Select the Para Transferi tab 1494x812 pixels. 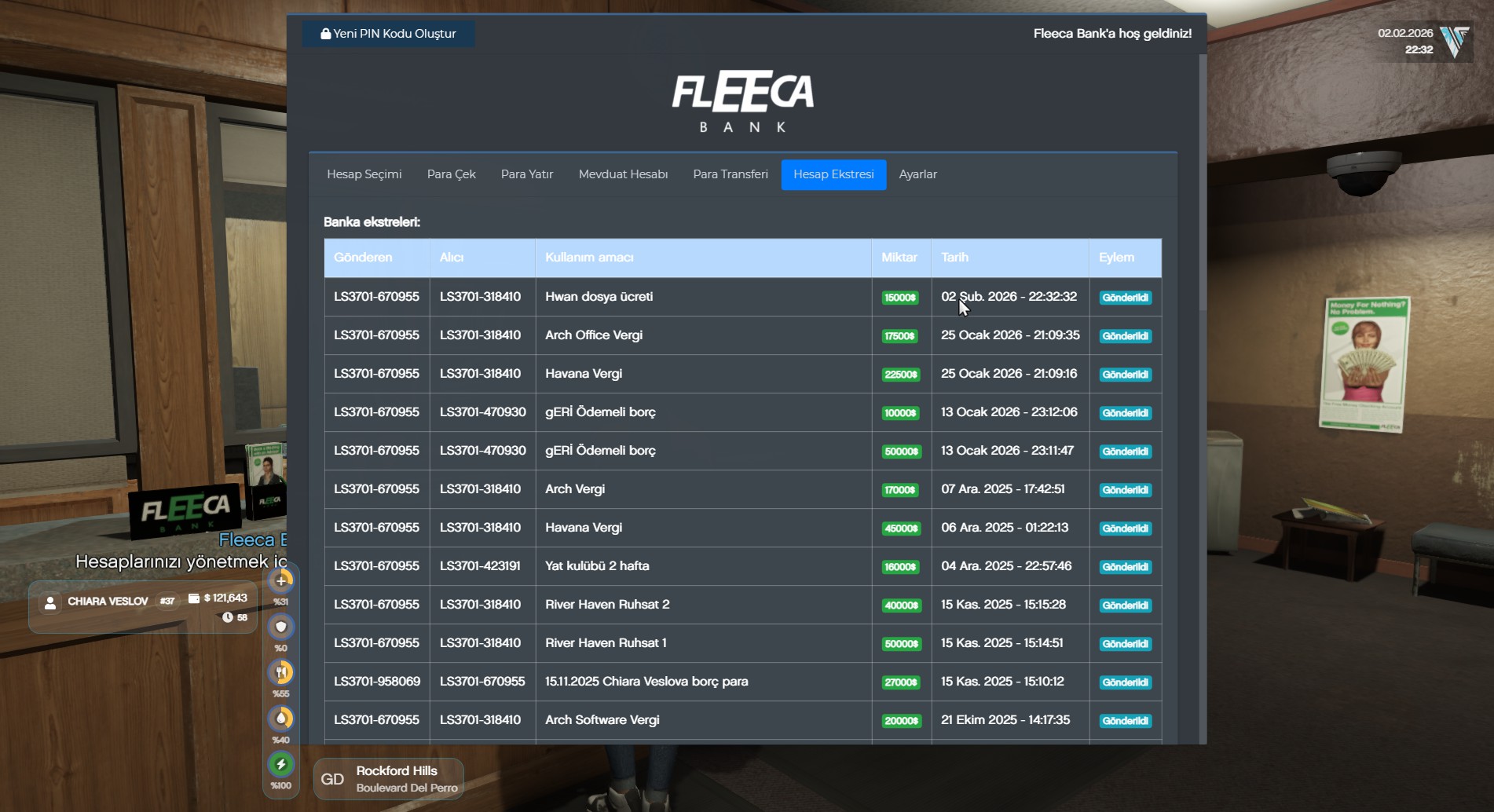[731, 174]
